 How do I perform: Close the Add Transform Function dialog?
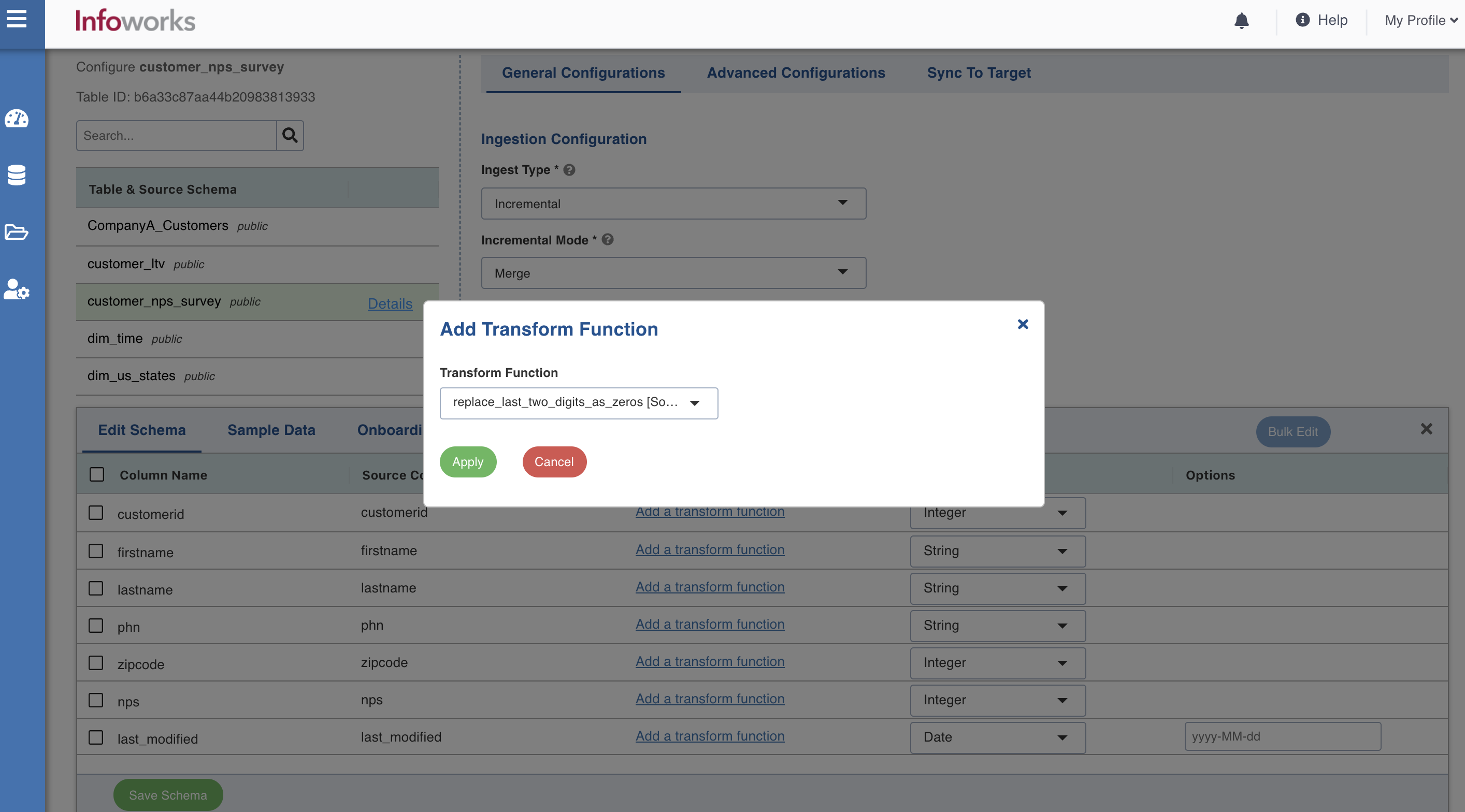click(x=1023, y=324)
